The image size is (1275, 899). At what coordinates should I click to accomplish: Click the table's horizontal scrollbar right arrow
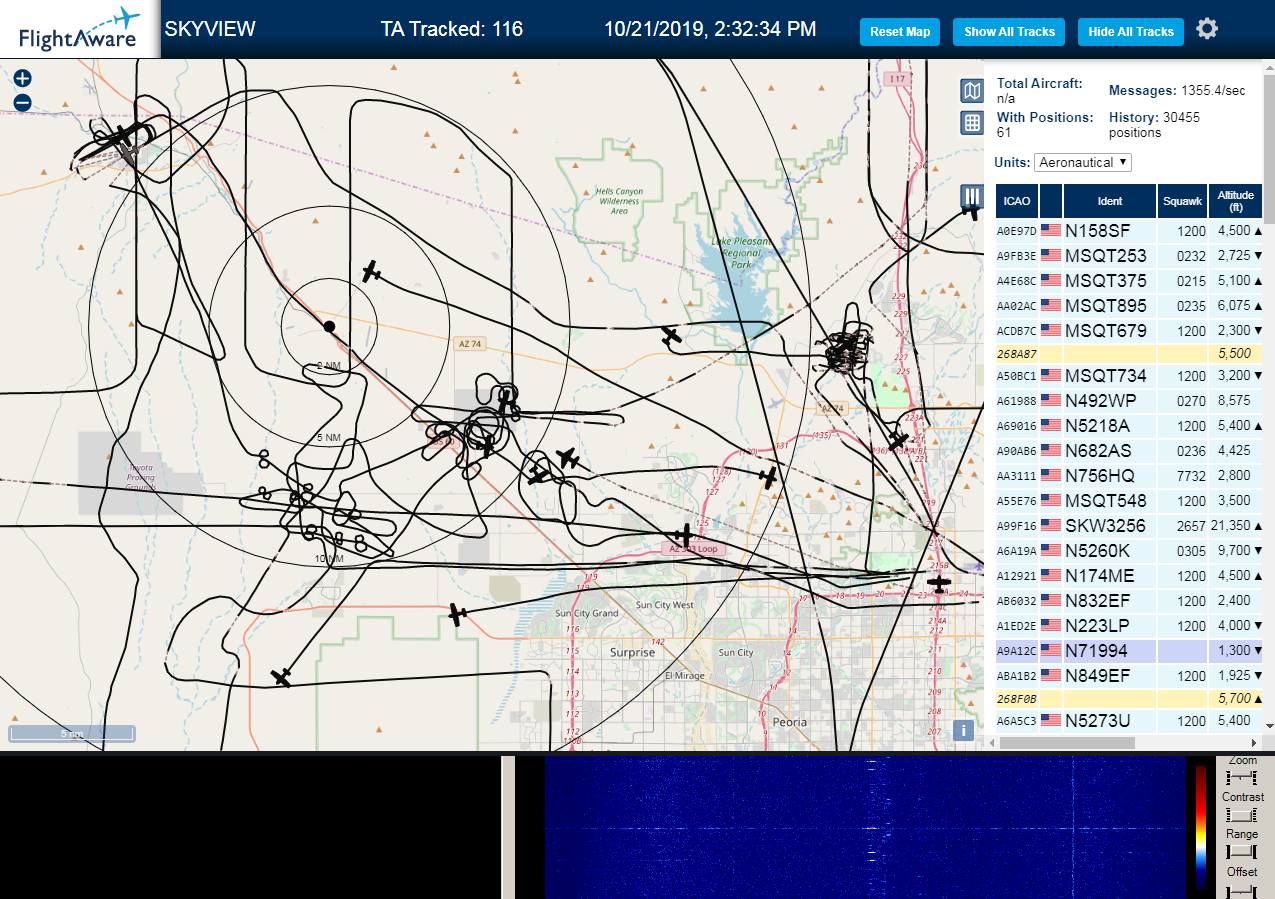coord(1256,743)
